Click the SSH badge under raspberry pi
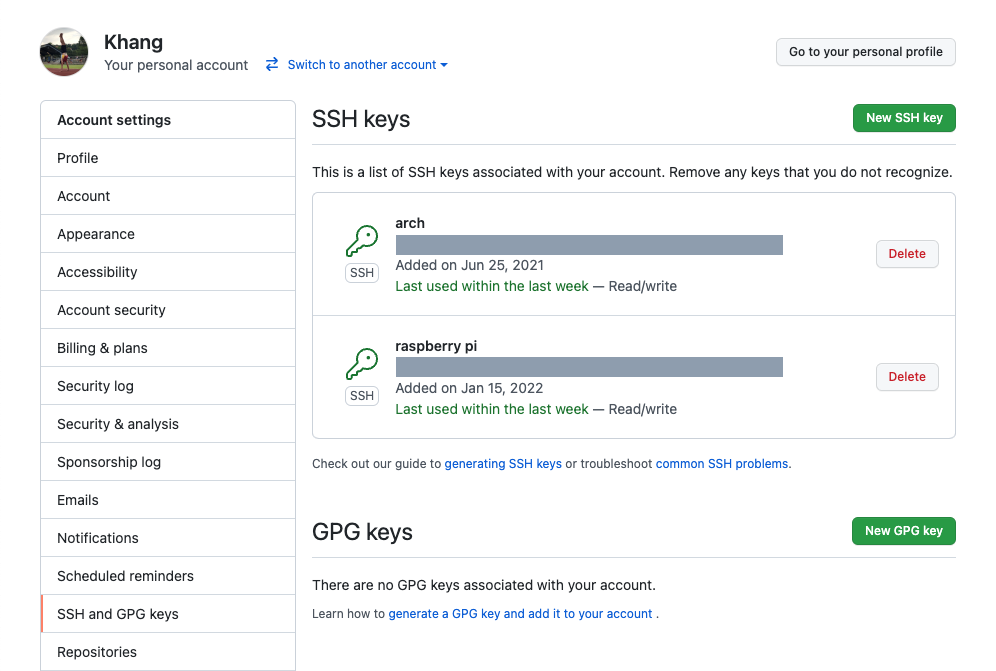 point(361,395)
